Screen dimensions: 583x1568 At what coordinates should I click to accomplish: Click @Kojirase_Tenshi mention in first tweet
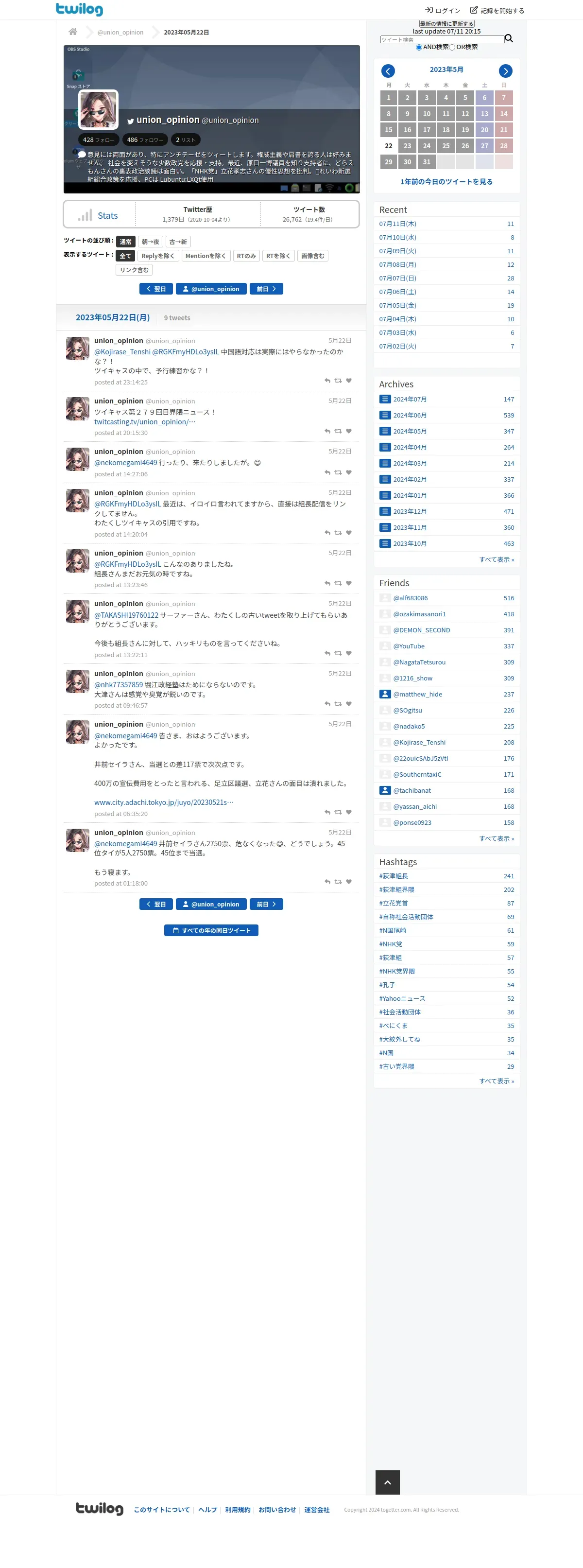tap(122, 352)
